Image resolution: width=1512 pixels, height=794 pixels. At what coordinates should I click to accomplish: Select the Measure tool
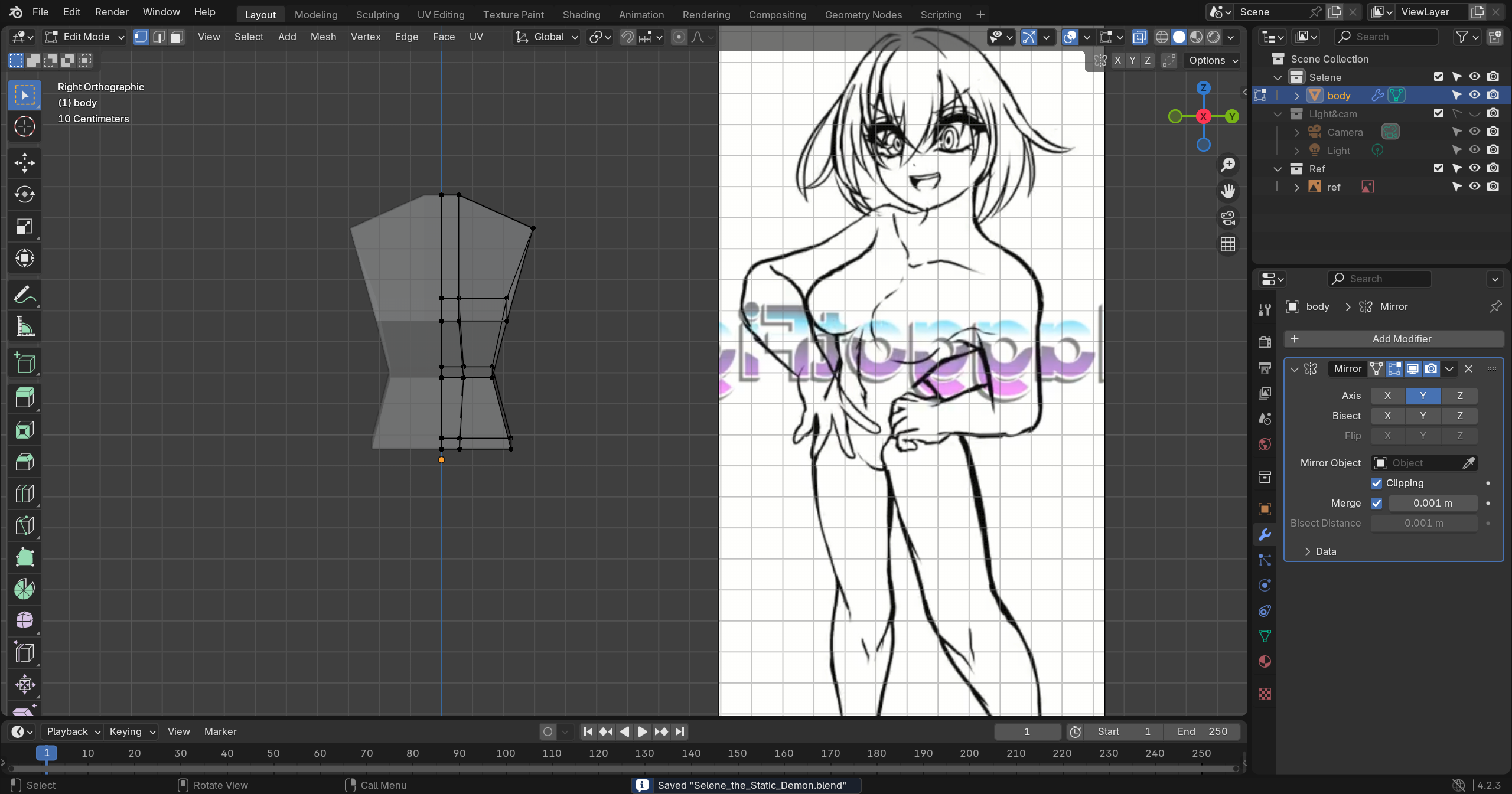click(24, 326)
